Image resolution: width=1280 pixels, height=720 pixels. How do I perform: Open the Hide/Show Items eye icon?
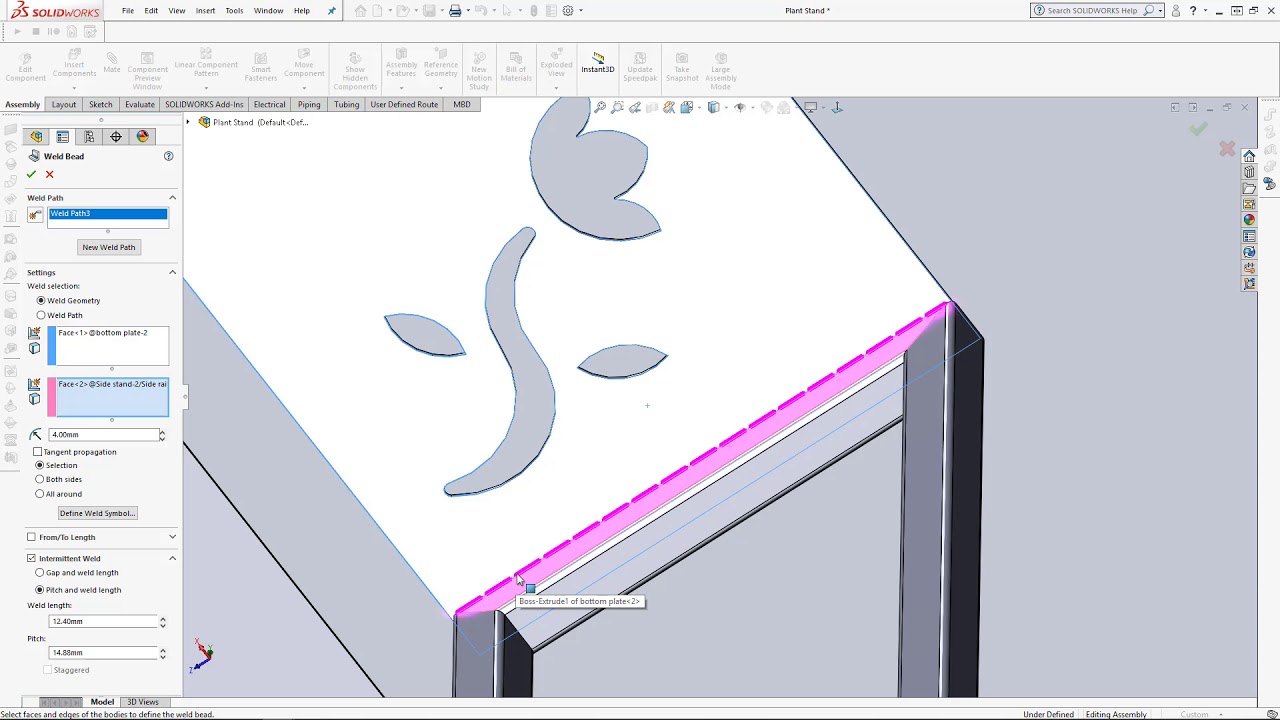tap(739, 107)
